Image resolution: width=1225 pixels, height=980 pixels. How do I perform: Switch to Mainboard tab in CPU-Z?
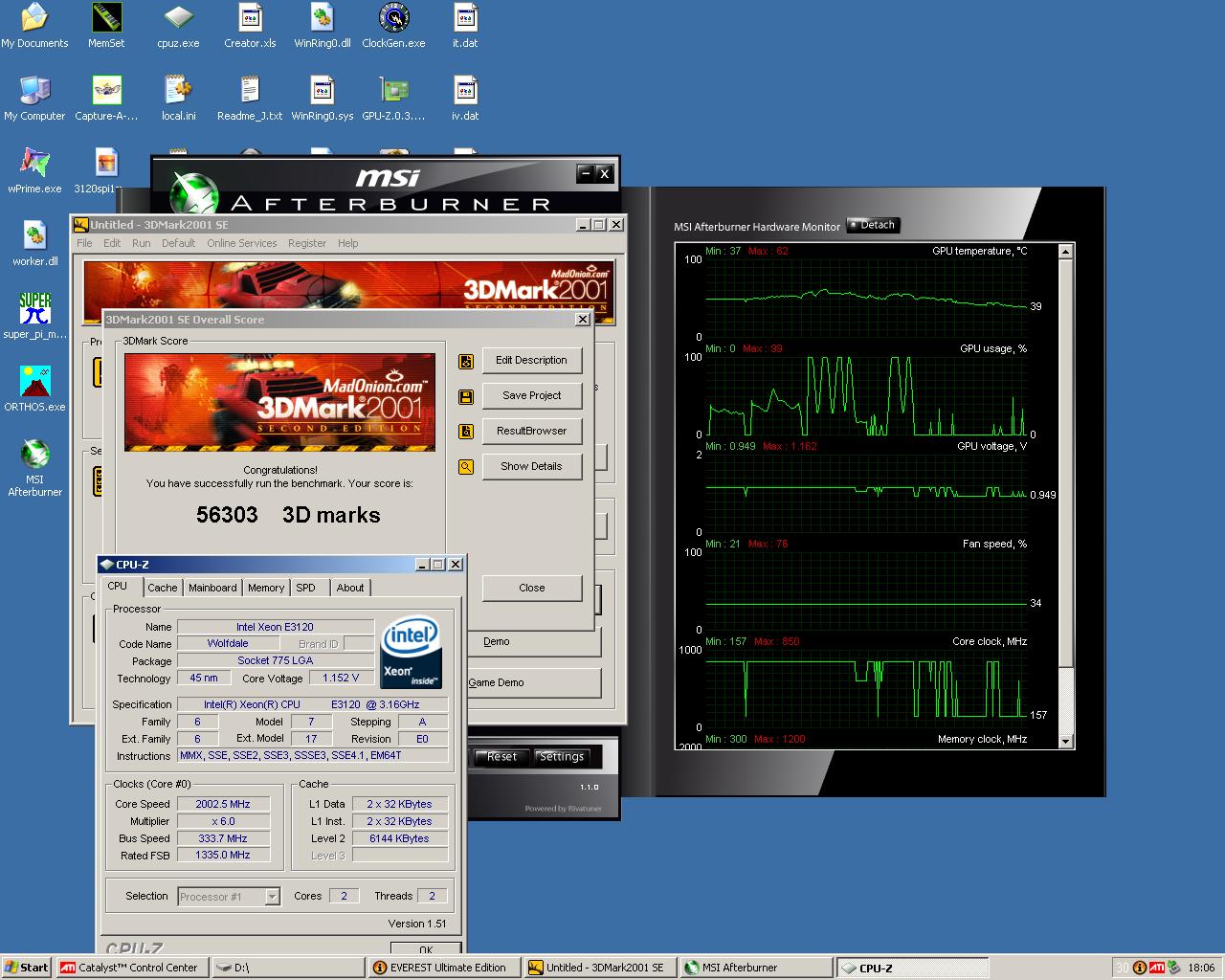click(212, 588)
